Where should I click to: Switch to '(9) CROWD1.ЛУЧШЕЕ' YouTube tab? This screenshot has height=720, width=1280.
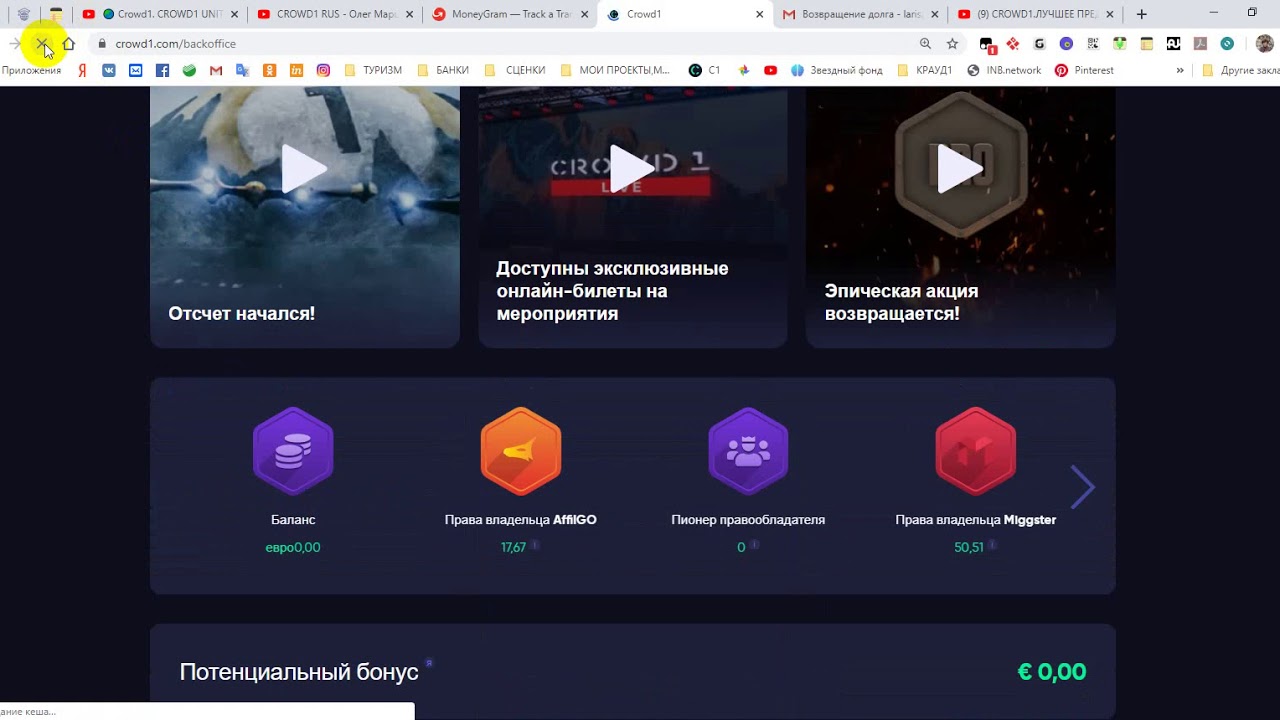1035,14
